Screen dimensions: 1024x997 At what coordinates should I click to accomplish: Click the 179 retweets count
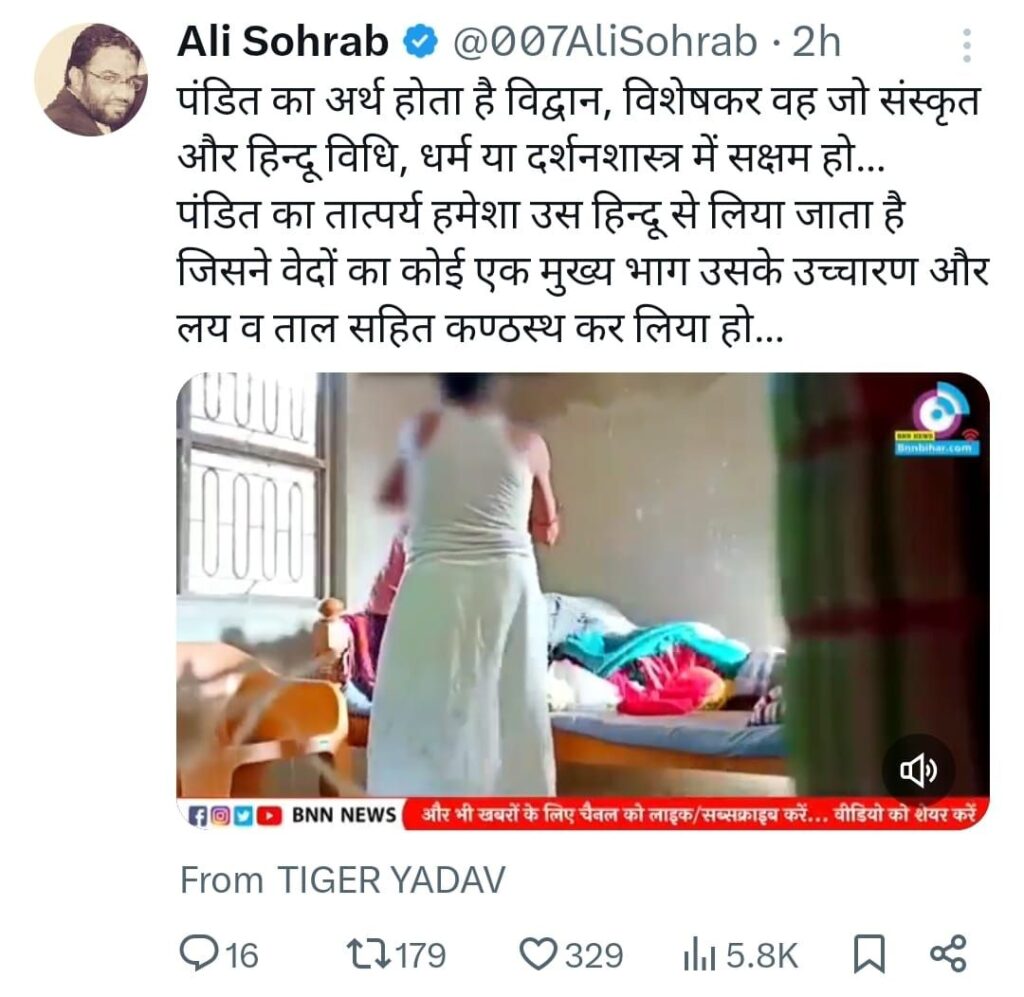(421, 955)
